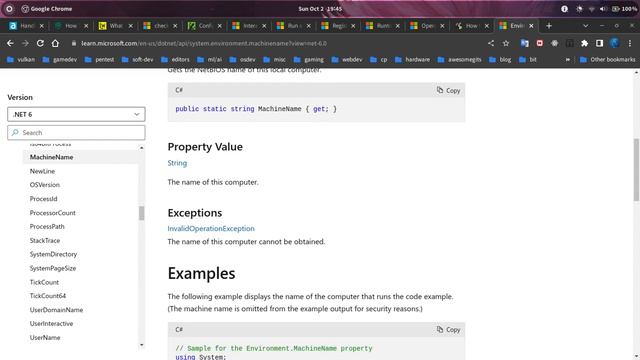Select OSVersion in the sidebar
The height and width of the screenshot is (360, 640).
[44, 185]
